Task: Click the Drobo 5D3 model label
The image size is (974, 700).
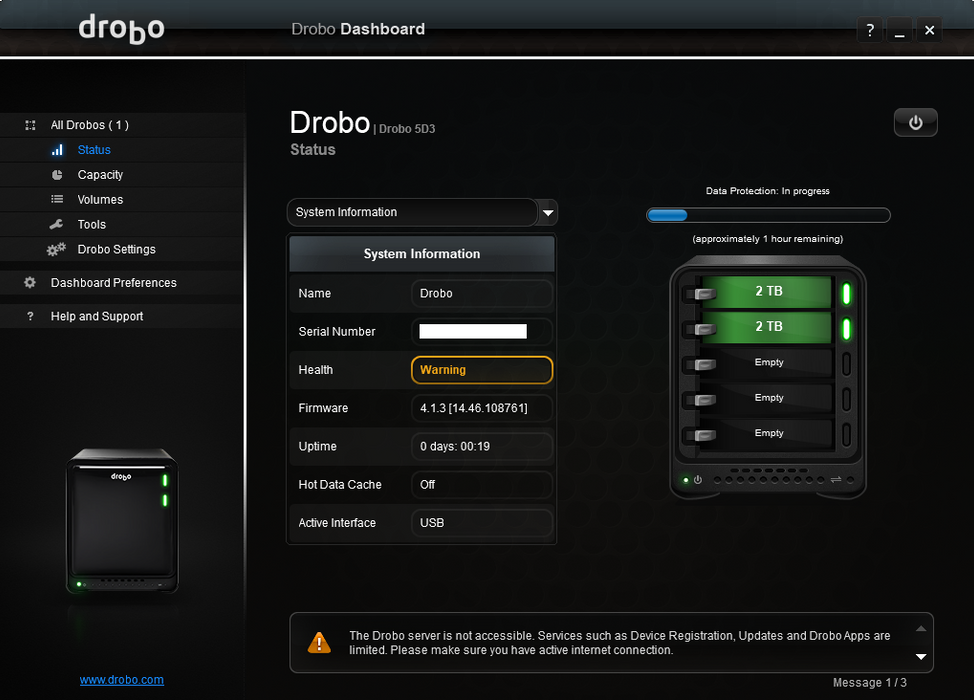Action: point(407,129)
